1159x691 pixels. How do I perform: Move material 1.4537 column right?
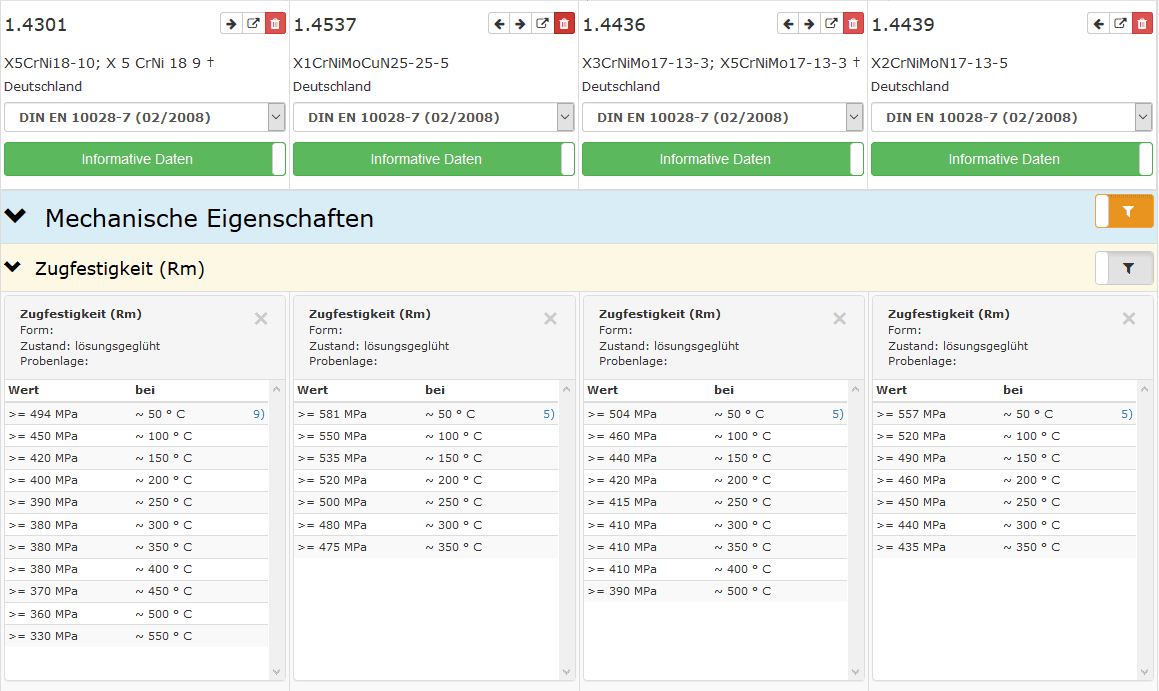pos(520,24)
